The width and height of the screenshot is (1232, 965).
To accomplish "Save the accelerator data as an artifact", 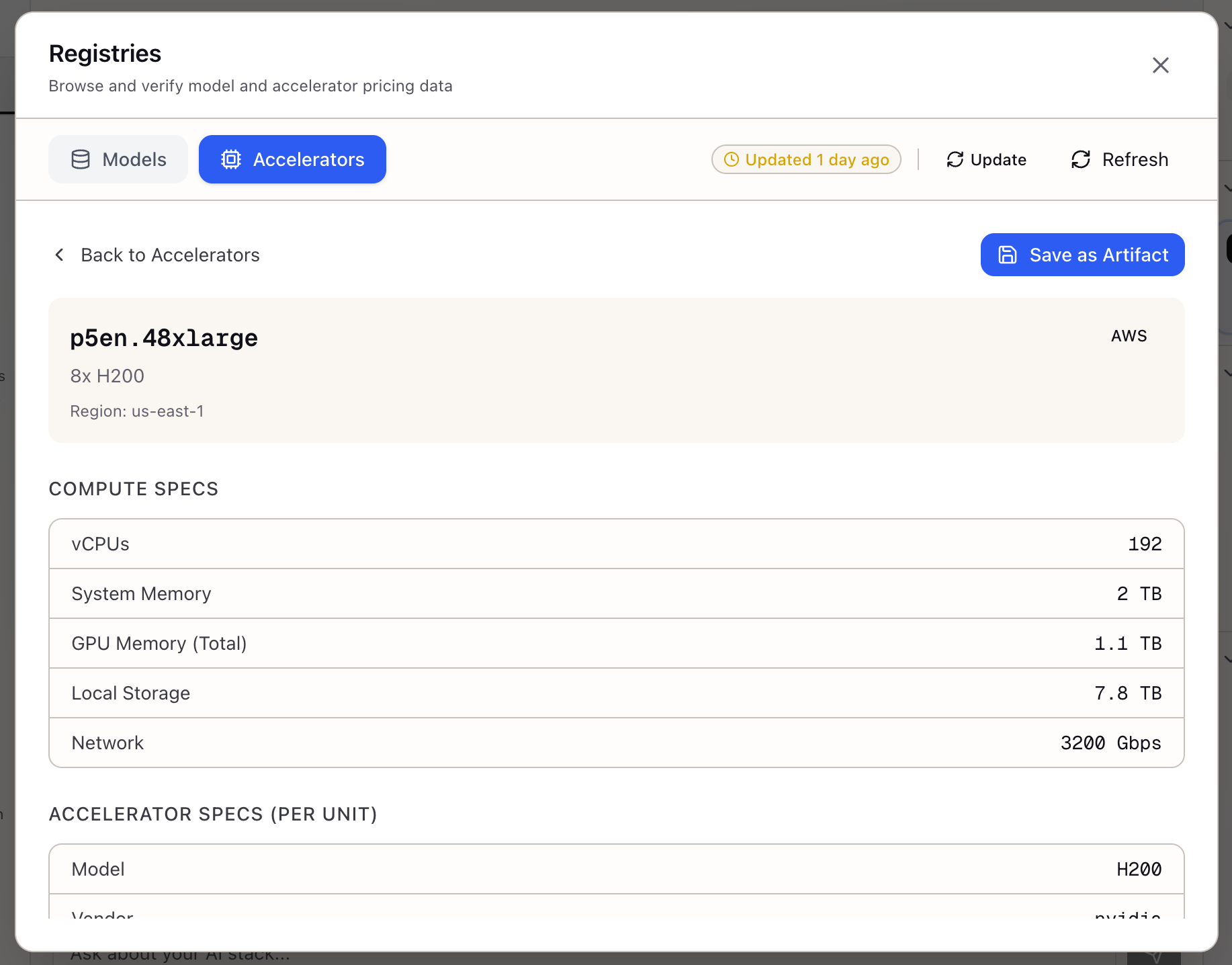I will 1082,255.
